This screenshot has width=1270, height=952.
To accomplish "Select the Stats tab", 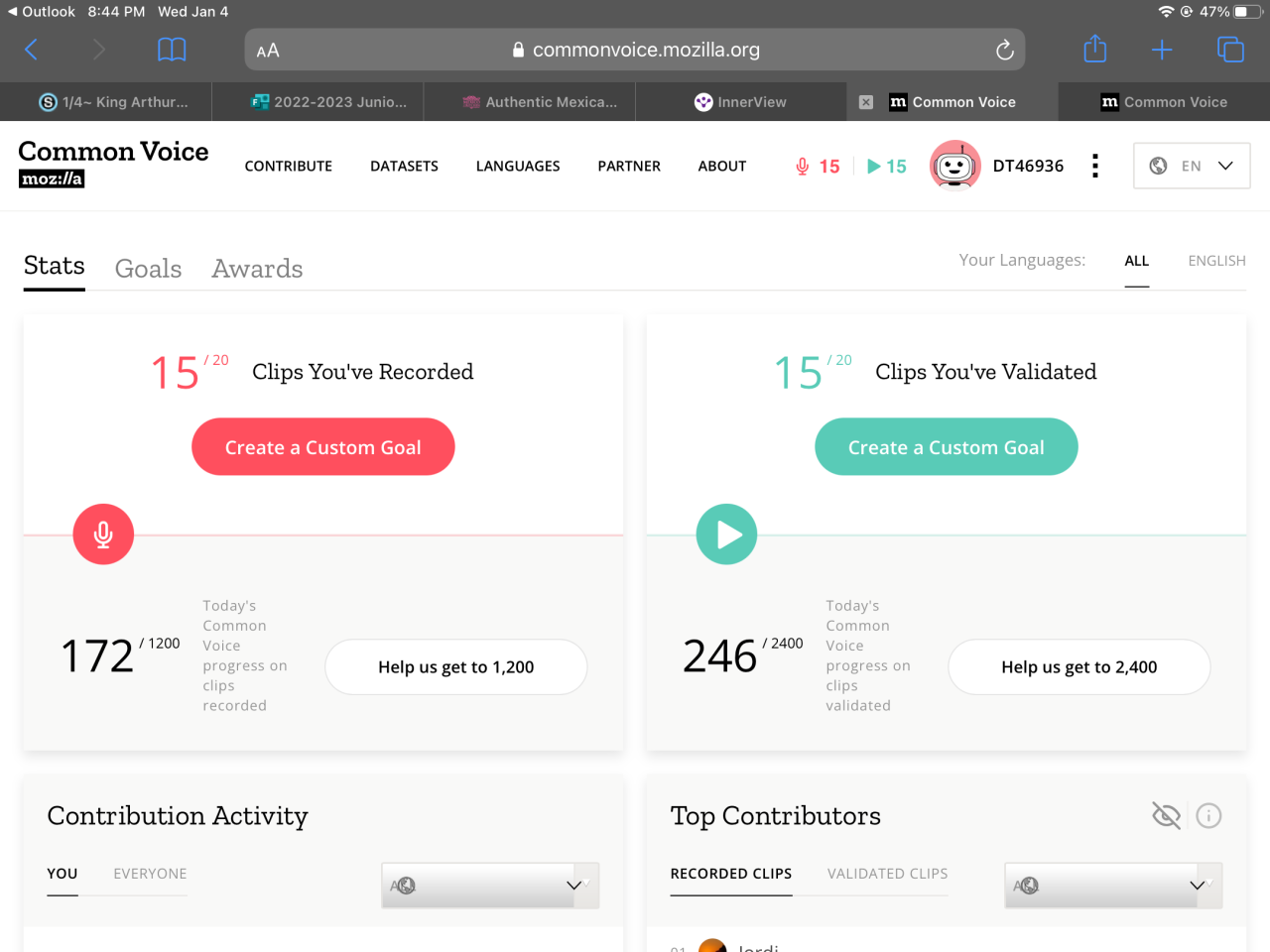I will pos(55,267).
